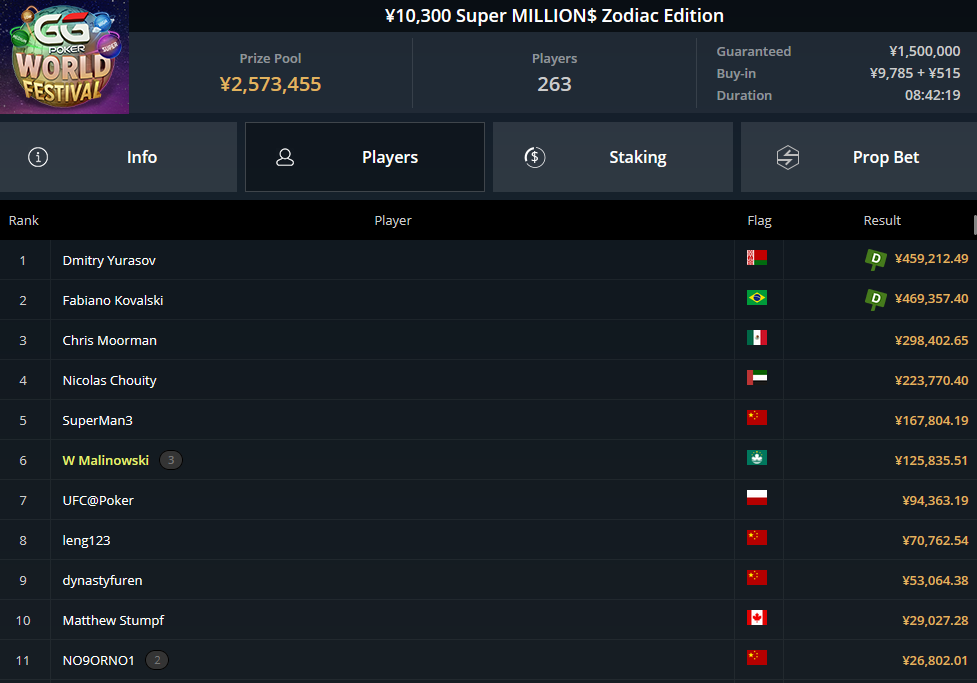Click the Info circle icon
The height and width of the screenshot is (683, 977).
(x=38, y=157)
